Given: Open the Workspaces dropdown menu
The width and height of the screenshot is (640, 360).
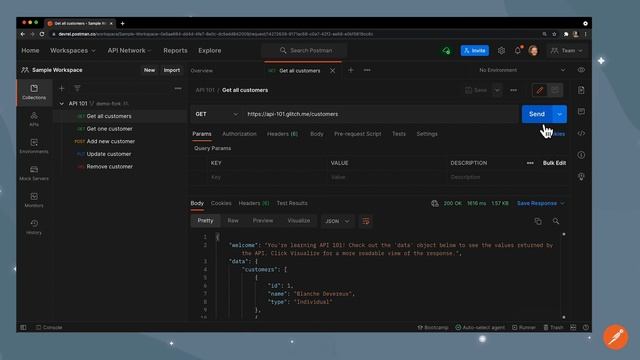Looking at the screenshot, I should 73,51.
